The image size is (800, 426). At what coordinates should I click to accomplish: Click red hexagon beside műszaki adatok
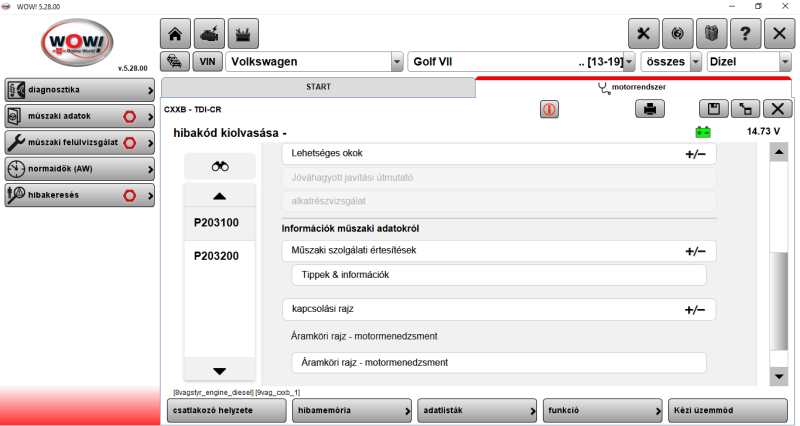click(130, 117)
